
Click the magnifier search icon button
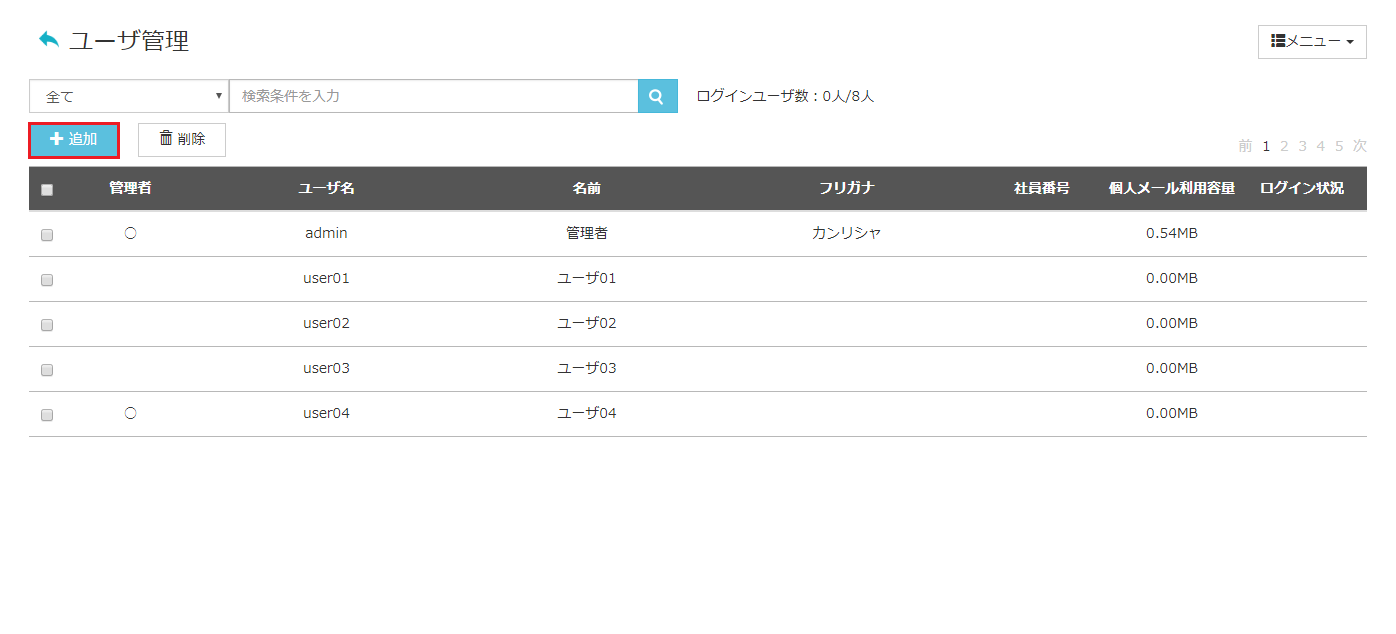tap(657, 96)
